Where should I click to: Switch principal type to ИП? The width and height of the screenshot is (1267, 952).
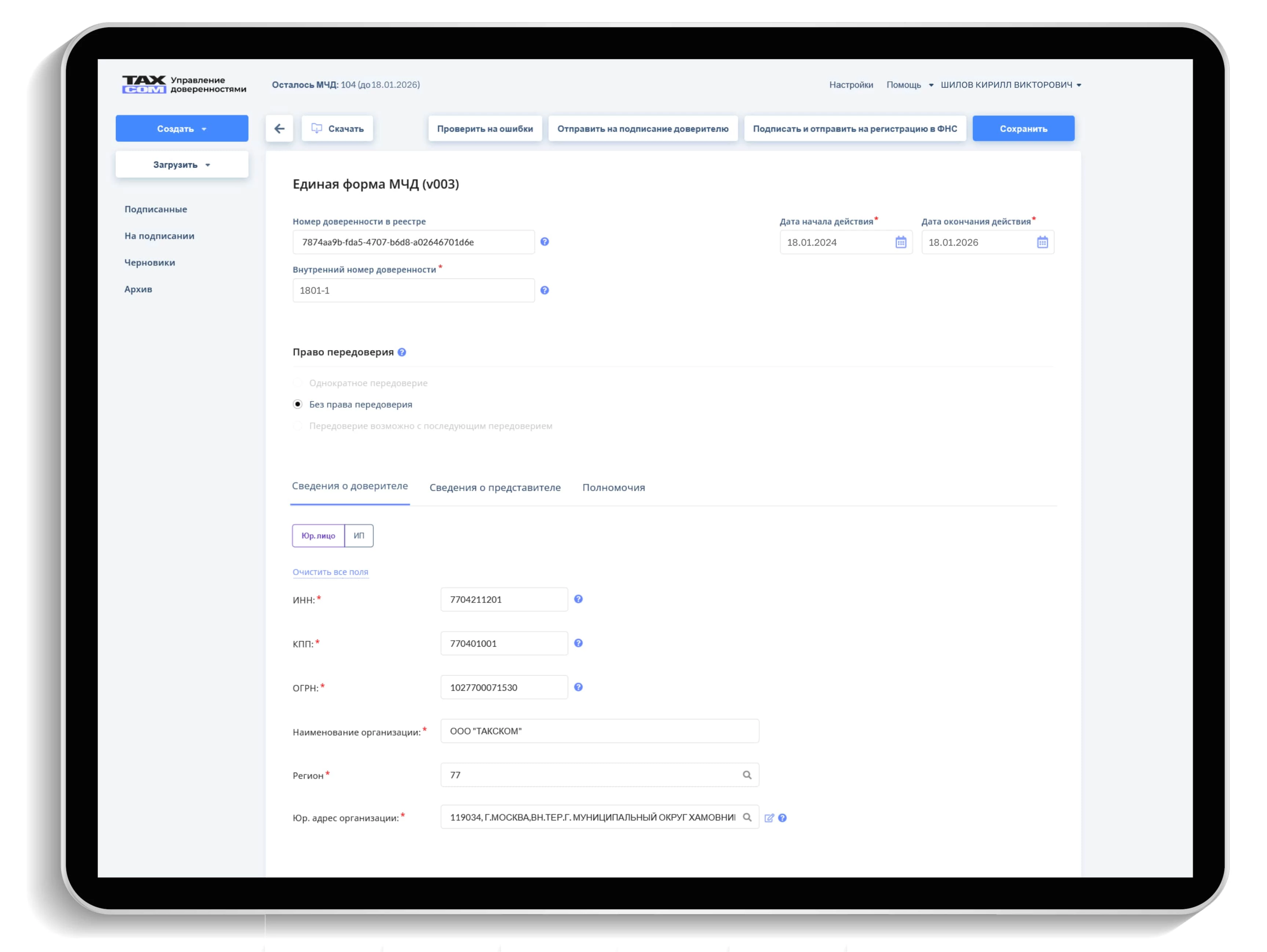[359, 536]
